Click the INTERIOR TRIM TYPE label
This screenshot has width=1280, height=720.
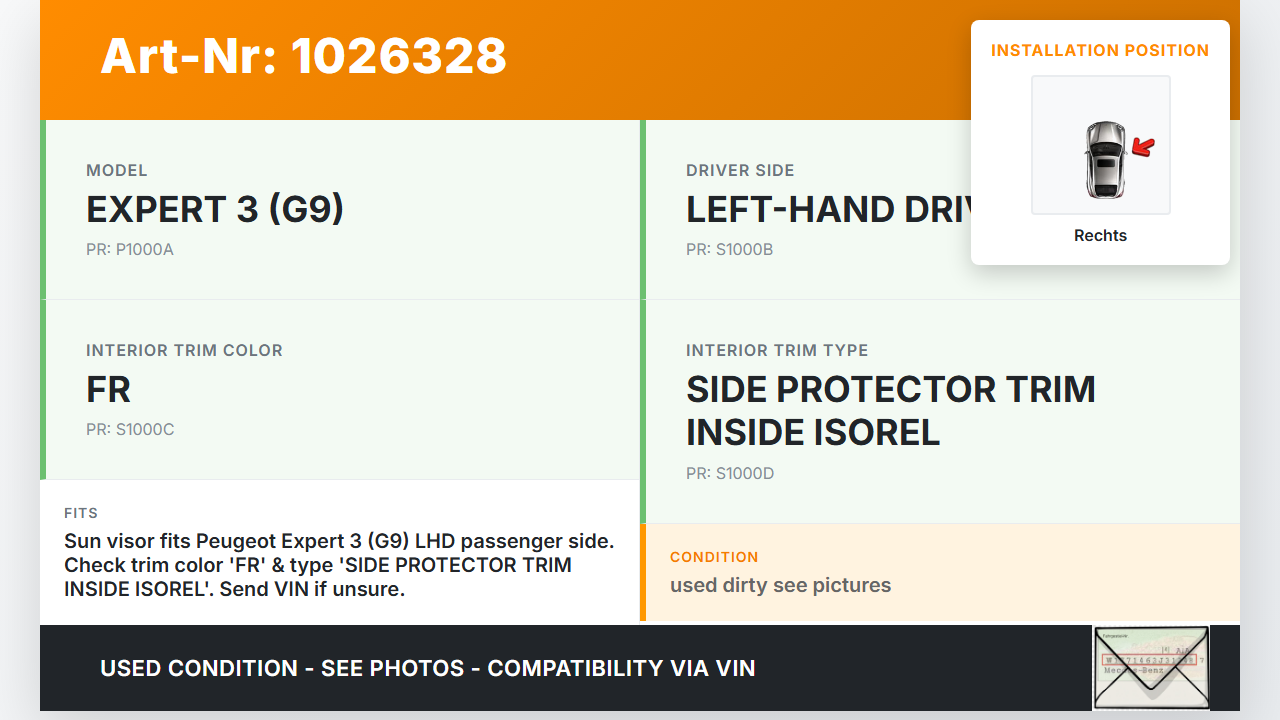point(777,350)
